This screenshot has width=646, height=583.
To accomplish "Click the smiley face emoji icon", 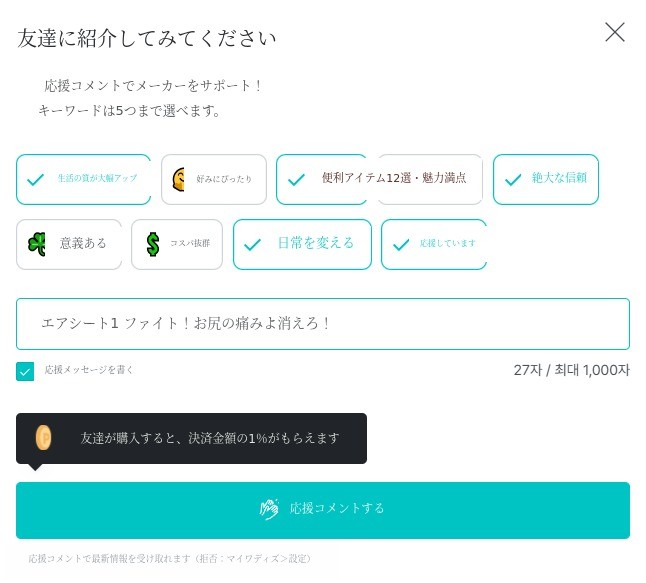I will coord(178,179).
